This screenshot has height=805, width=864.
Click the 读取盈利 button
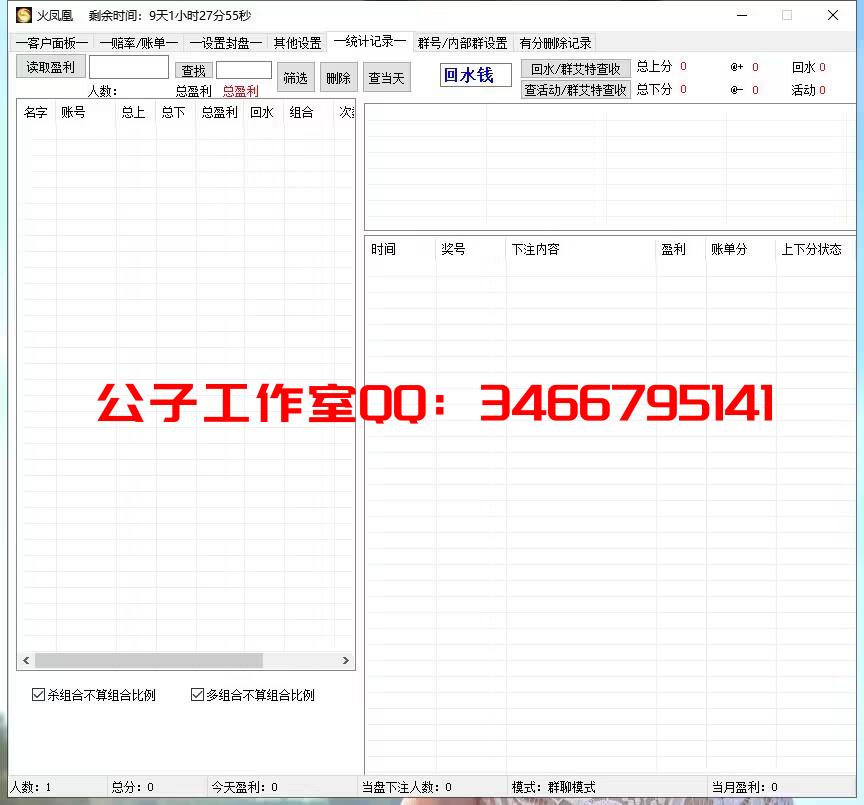click(51, 67)
